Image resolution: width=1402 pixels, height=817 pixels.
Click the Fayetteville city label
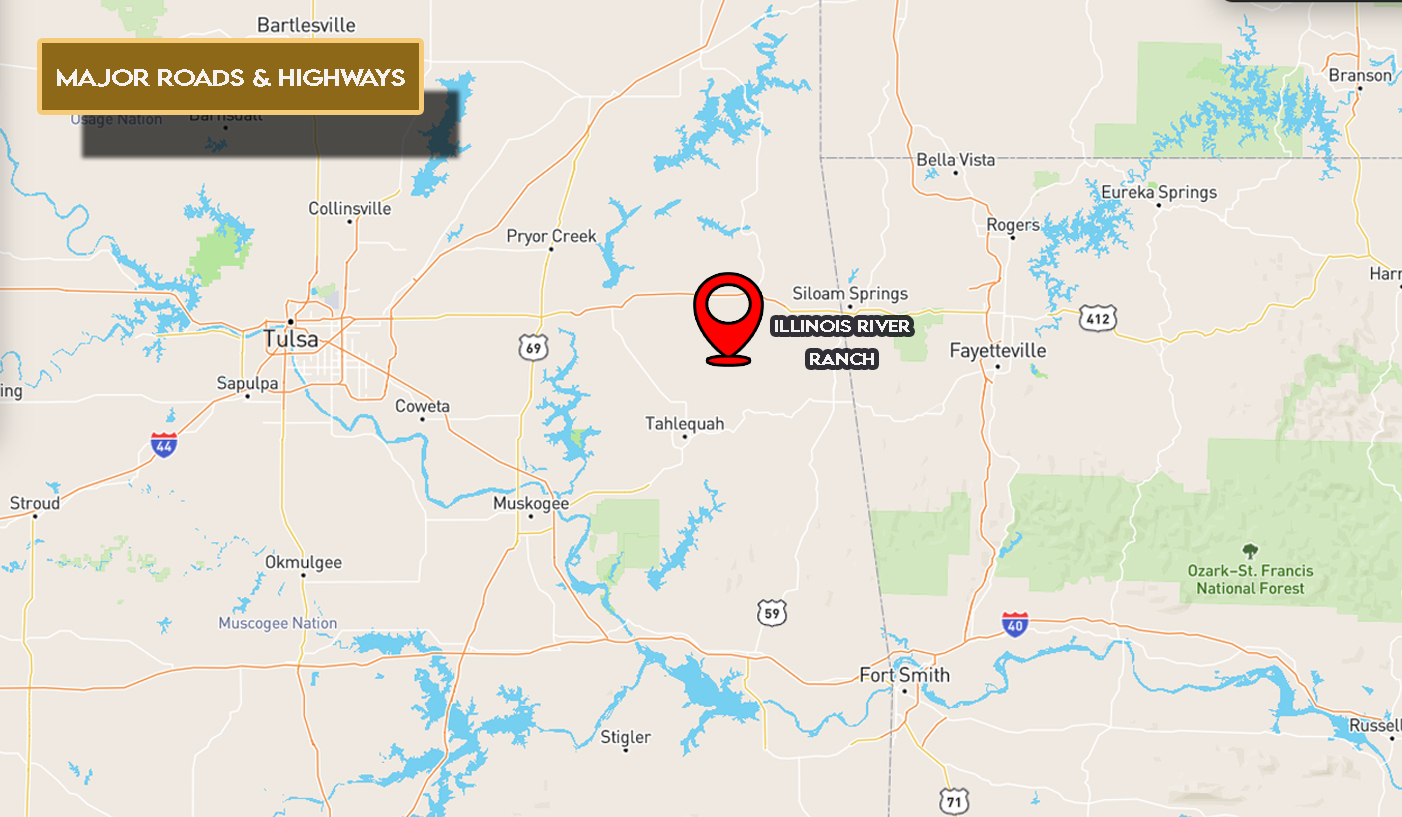(997, 351)
